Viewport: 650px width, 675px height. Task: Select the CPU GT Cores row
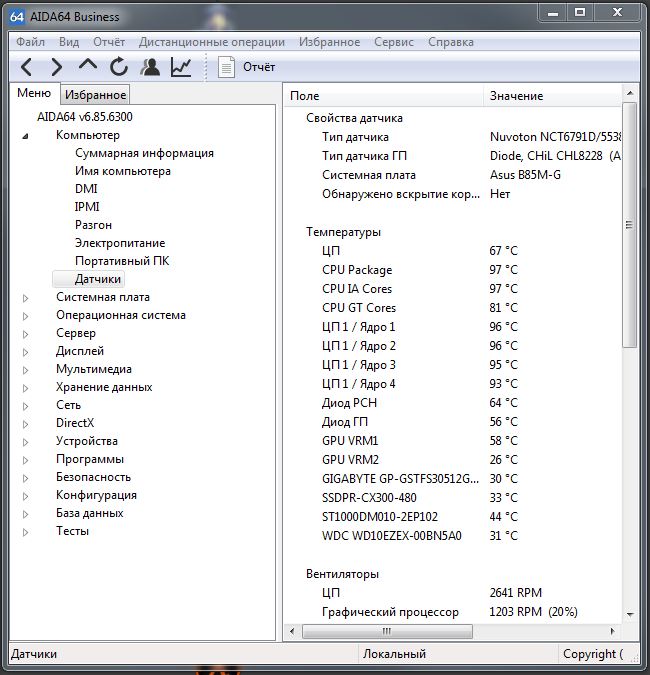point(452,308)
